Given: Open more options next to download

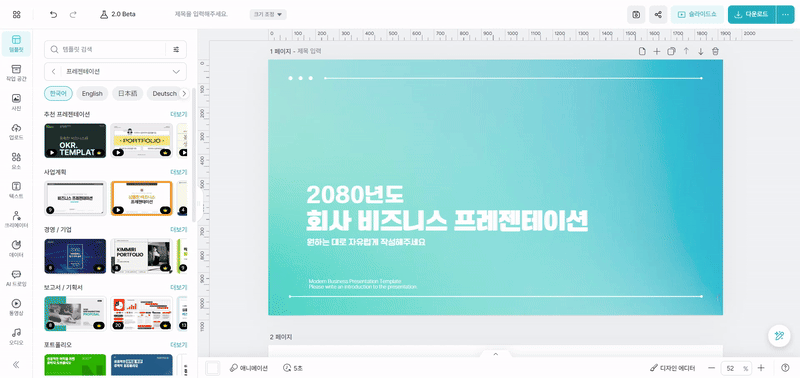Looking at the screenshot, I should coord(785,15).
